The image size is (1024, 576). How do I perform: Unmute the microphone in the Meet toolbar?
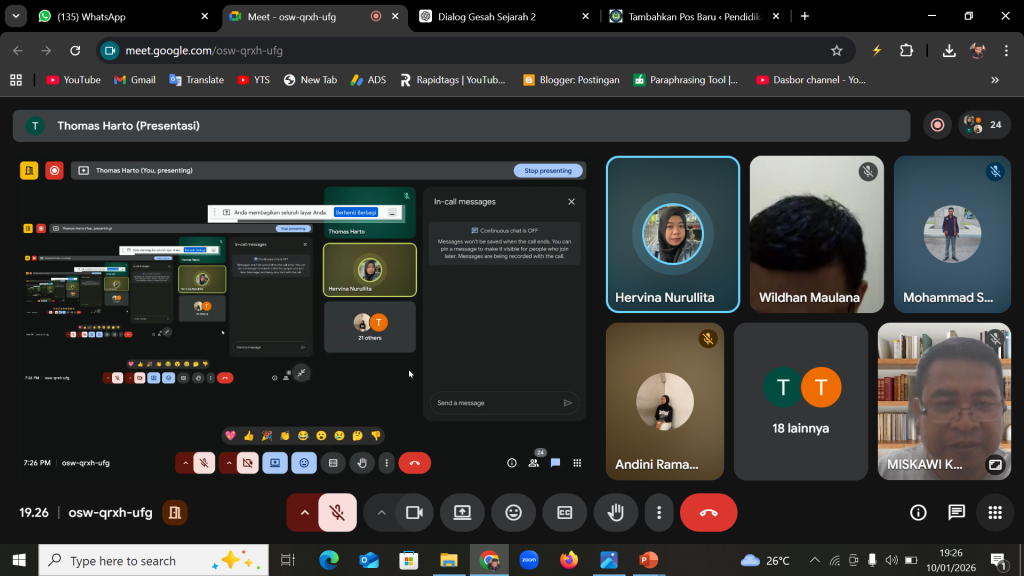point(338,513)
